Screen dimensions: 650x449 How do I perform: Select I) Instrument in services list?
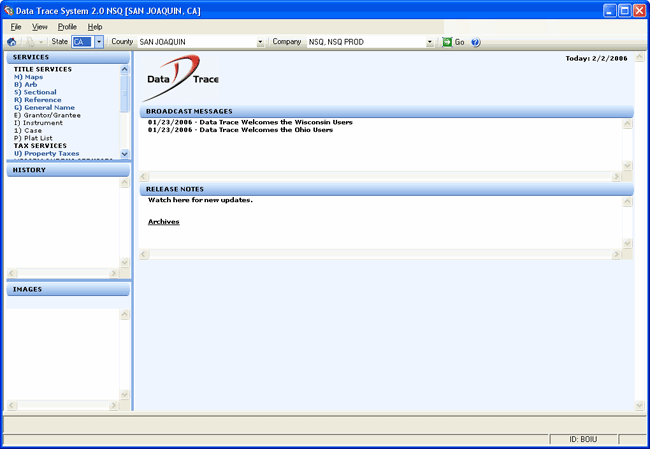(38, 123)
